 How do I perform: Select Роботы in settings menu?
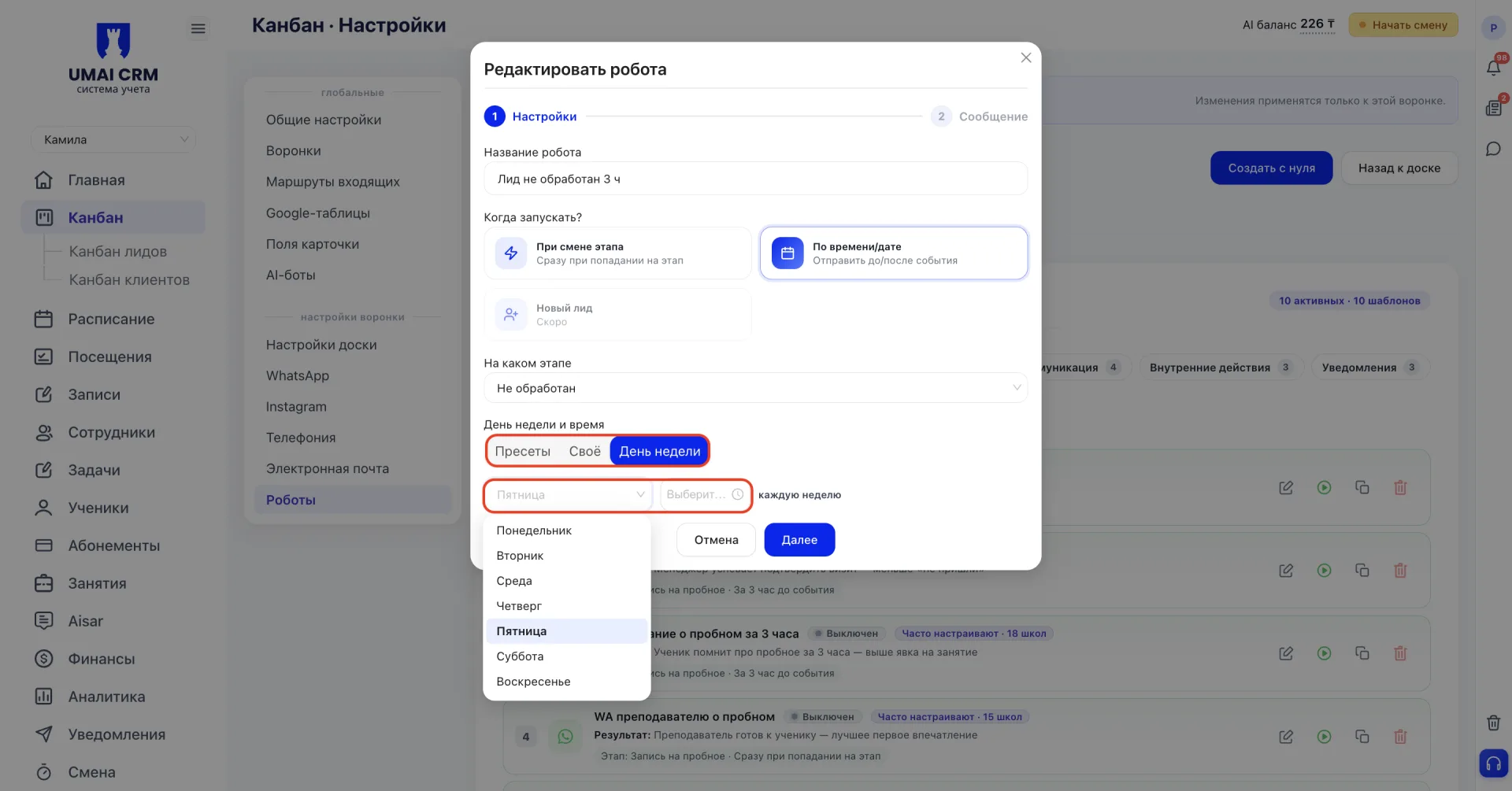(353, 500)
